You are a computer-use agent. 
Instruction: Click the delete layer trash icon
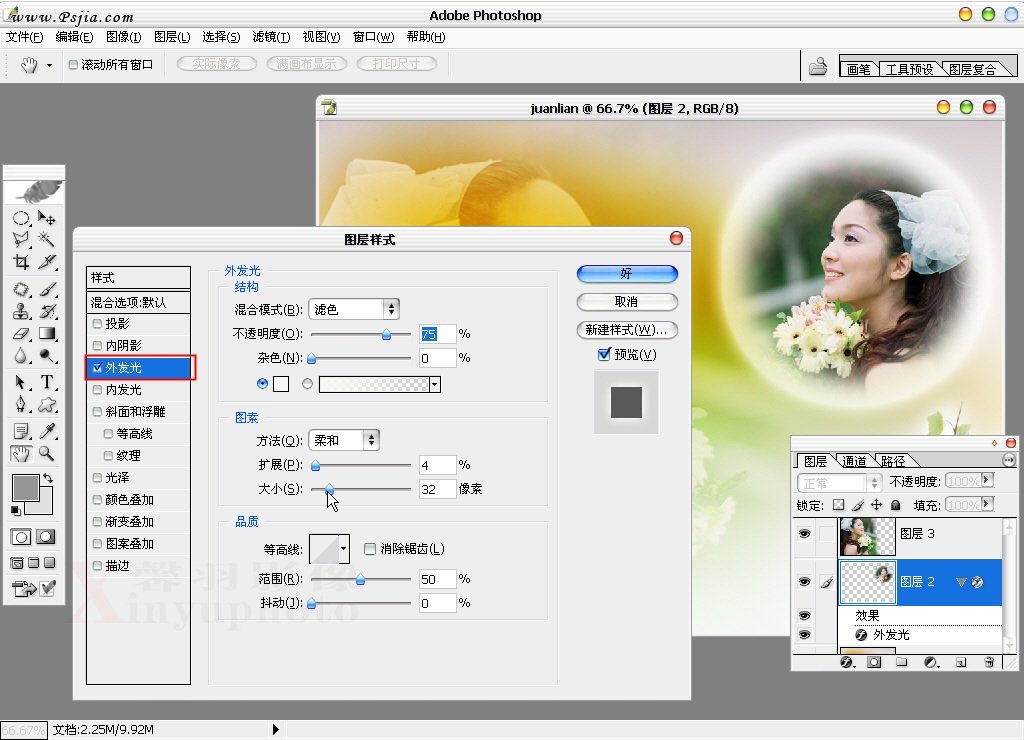[989, 662]
